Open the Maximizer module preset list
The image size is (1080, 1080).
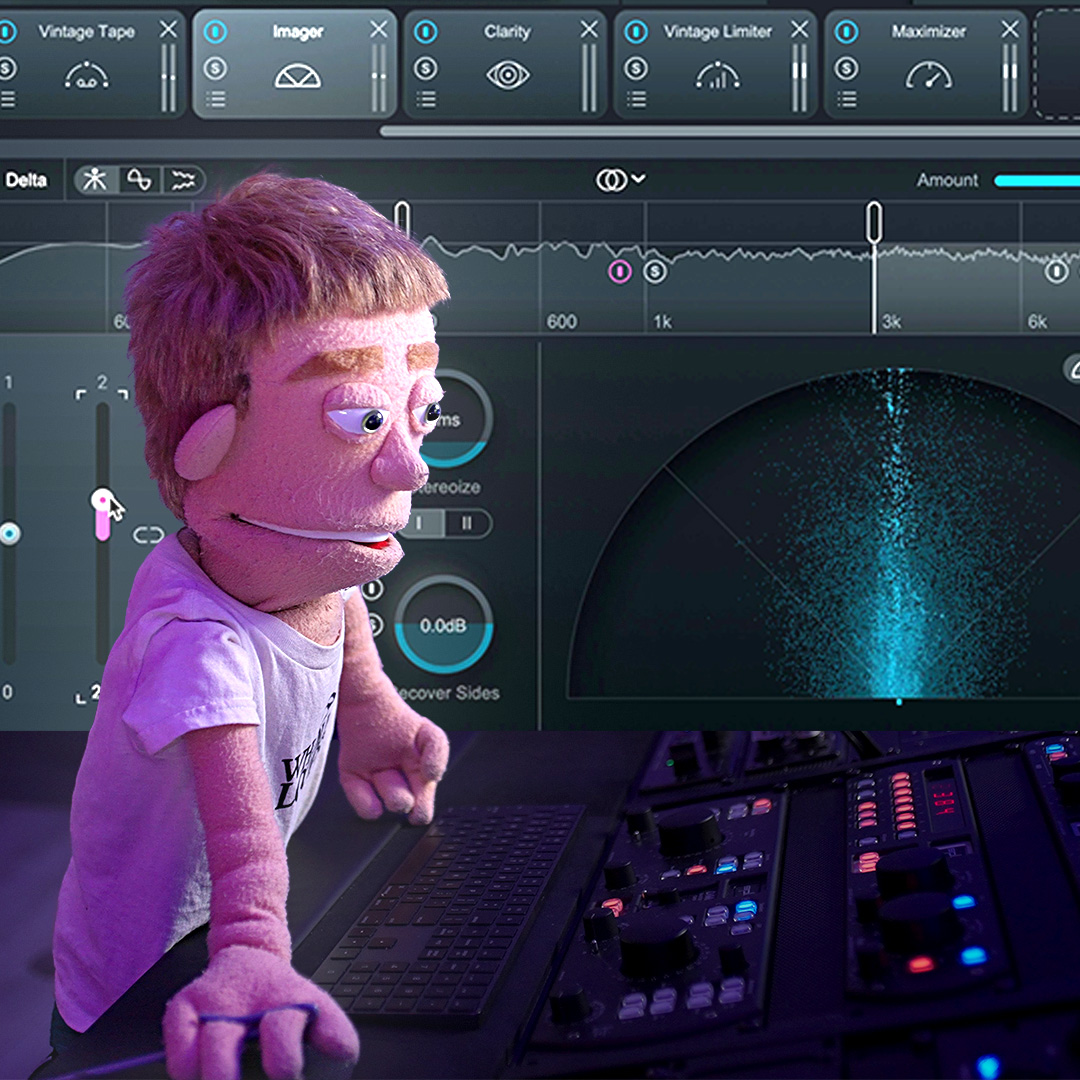click(847, 99)
